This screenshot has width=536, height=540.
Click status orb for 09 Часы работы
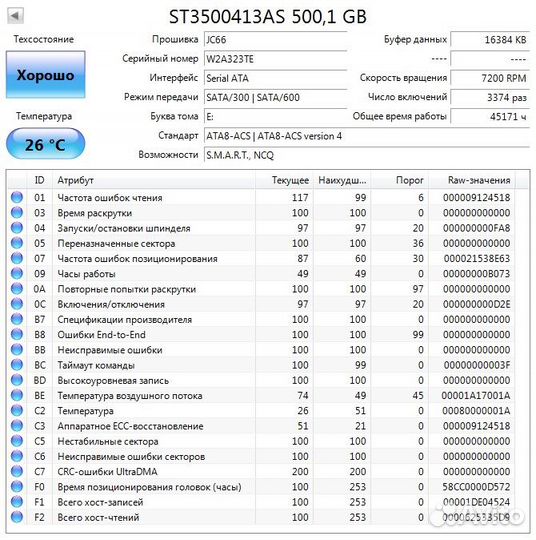tap(17, 273)
